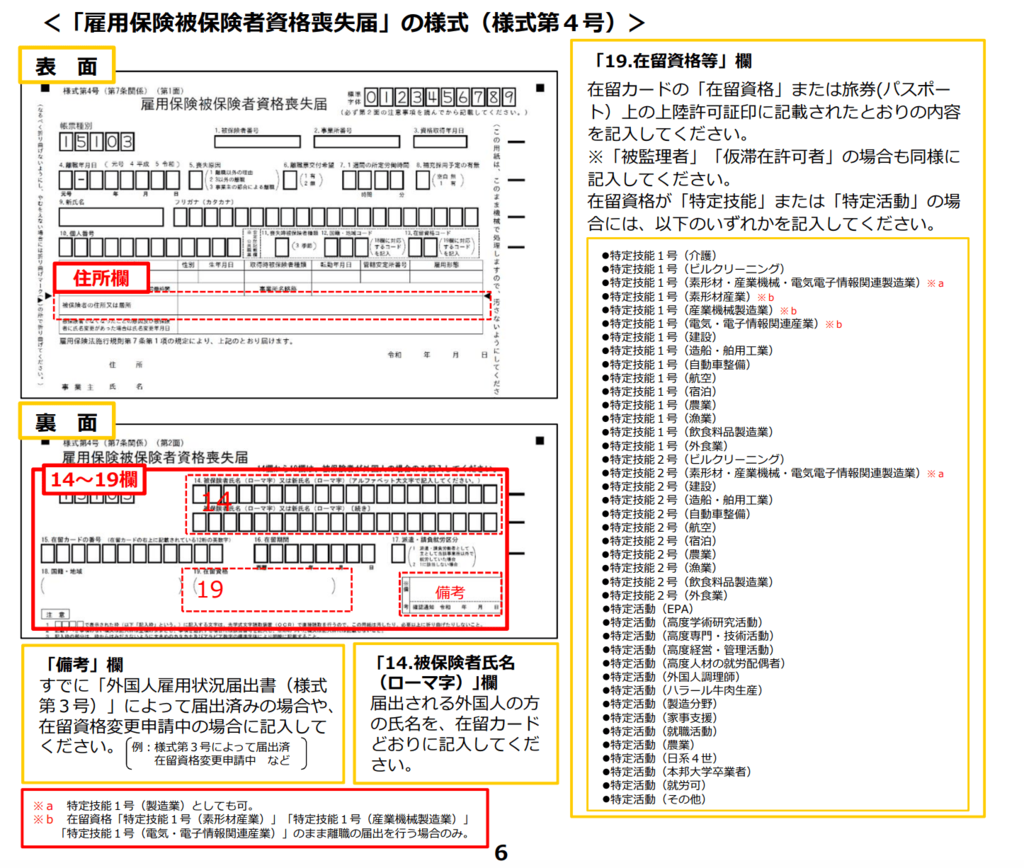Click the 表面 yellow-bordered label
The height and width of the screenshot is (868, 1024).
coord(67,65)
